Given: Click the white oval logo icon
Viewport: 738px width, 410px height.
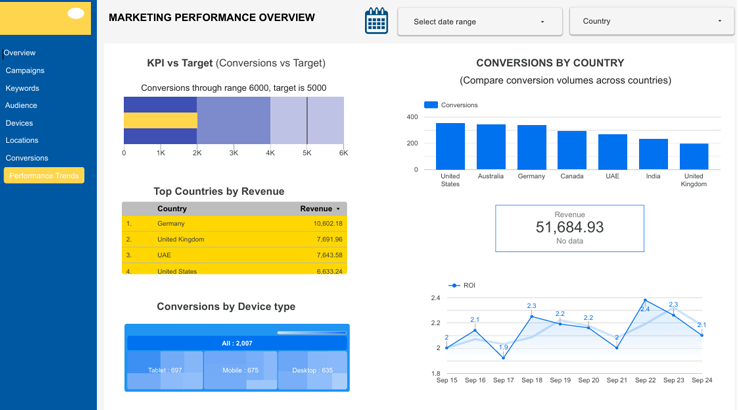Looking at the screenshot, I should pos(76,14).
